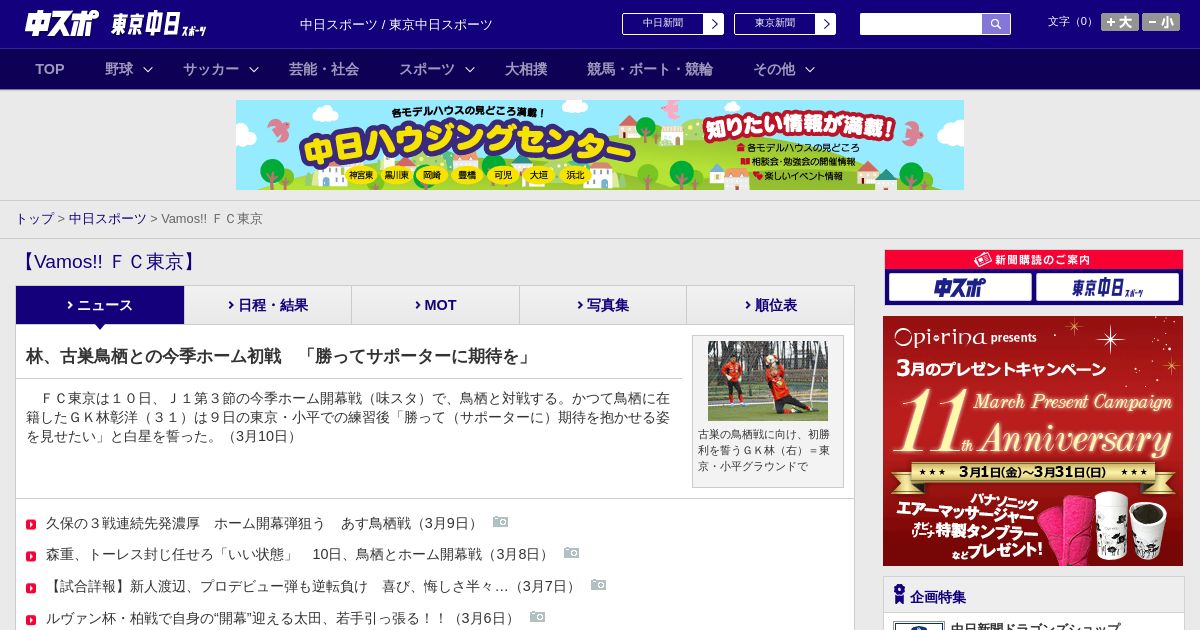The height and width of the screenshot is (630, 1200).
Task: Open article 森重、トーレス封じ任せろ
Action: (x=298, y=554)
